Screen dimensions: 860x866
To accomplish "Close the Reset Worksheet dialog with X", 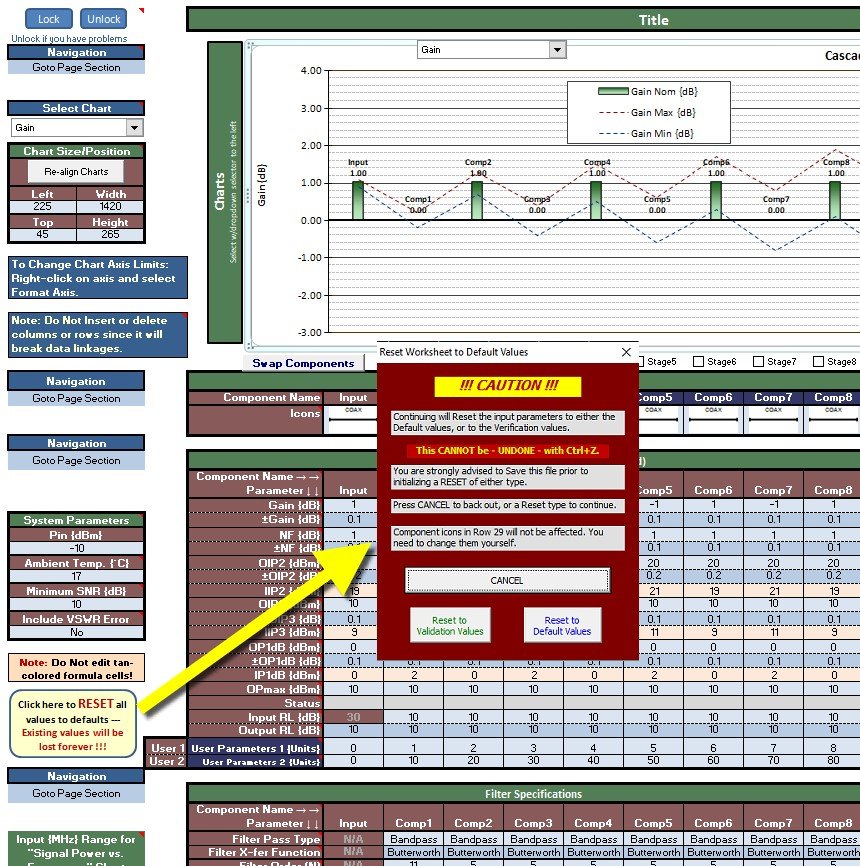I will click(x=626, y=352).
